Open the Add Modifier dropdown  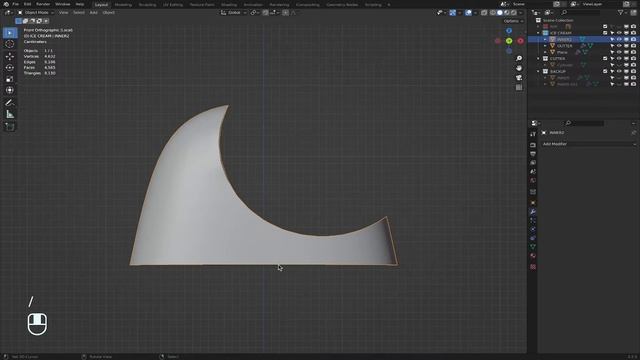(589, 144)
